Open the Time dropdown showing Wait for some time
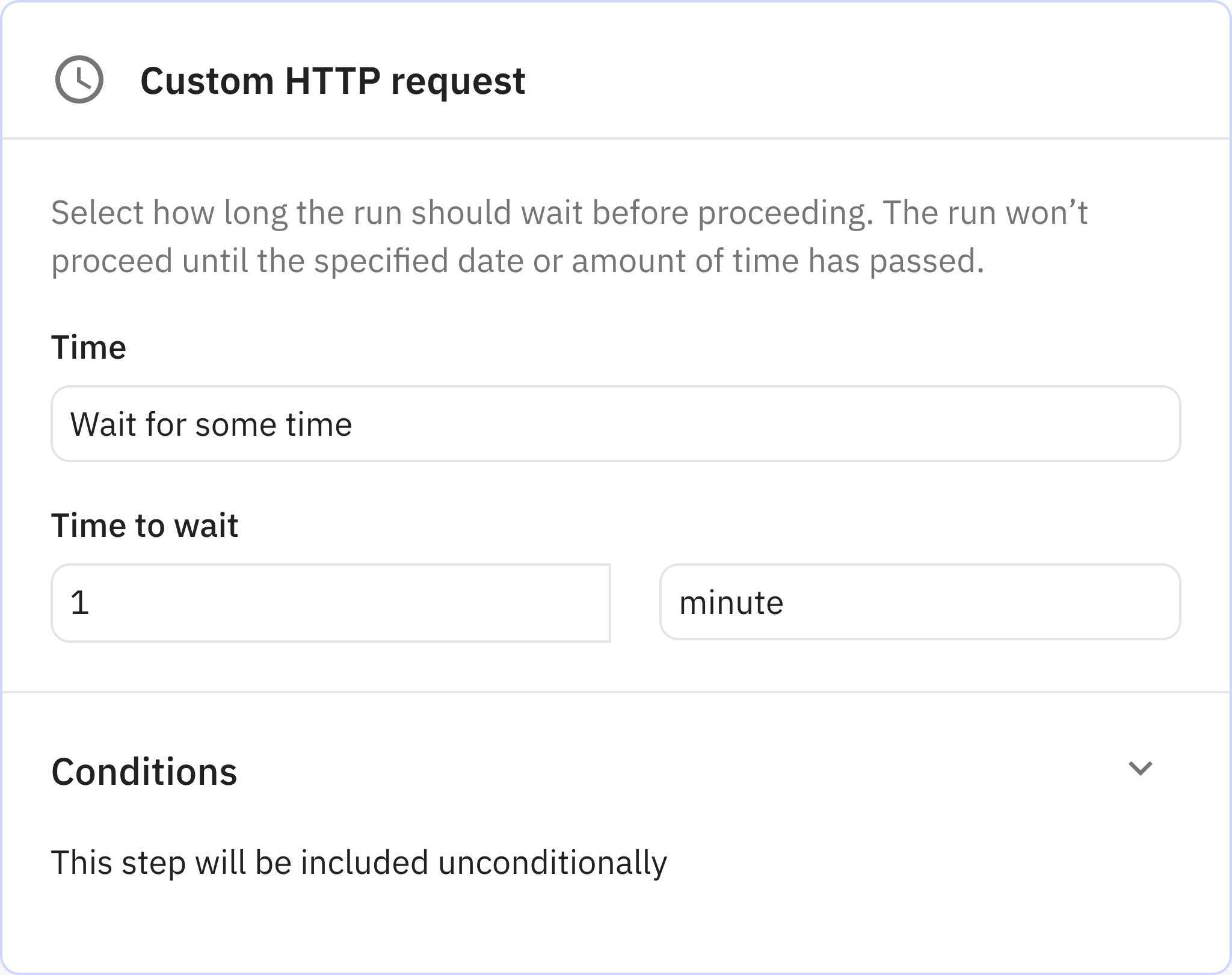 (x=615, y=424)
